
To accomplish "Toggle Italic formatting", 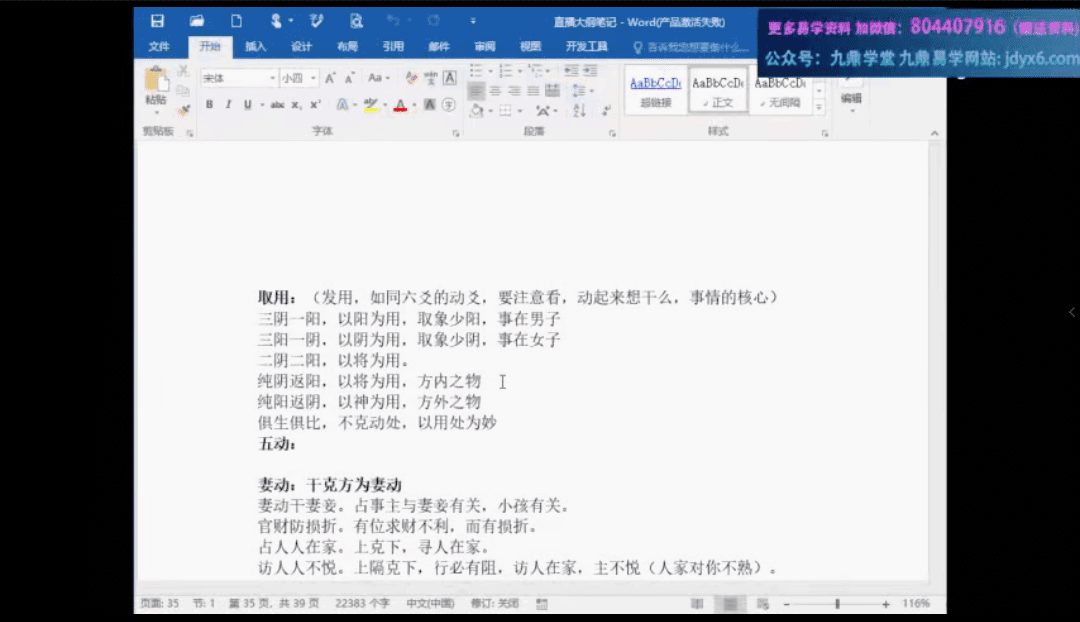I will [x=228, y=105].
